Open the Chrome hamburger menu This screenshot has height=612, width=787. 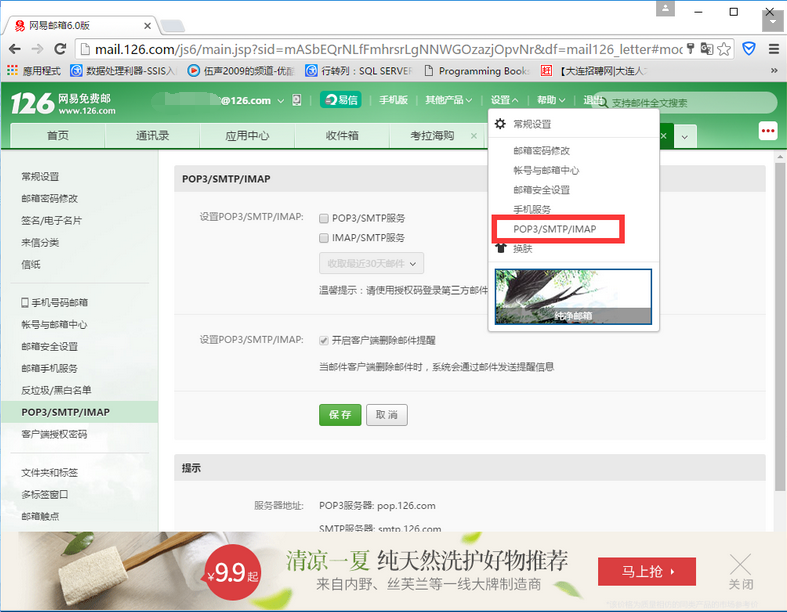pyautogui.click(x=774, y=49)
